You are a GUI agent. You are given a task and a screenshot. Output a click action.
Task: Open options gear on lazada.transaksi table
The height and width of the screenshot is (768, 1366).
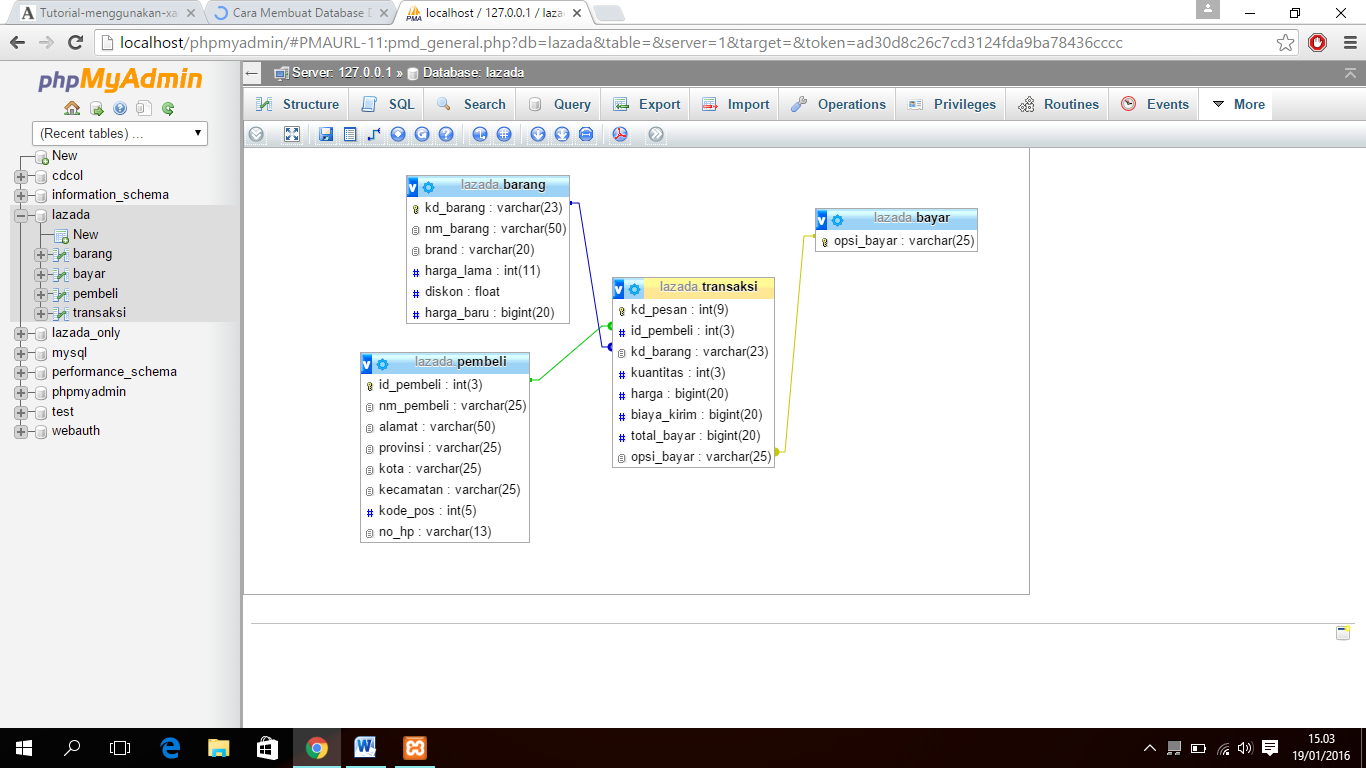point(634,289)
